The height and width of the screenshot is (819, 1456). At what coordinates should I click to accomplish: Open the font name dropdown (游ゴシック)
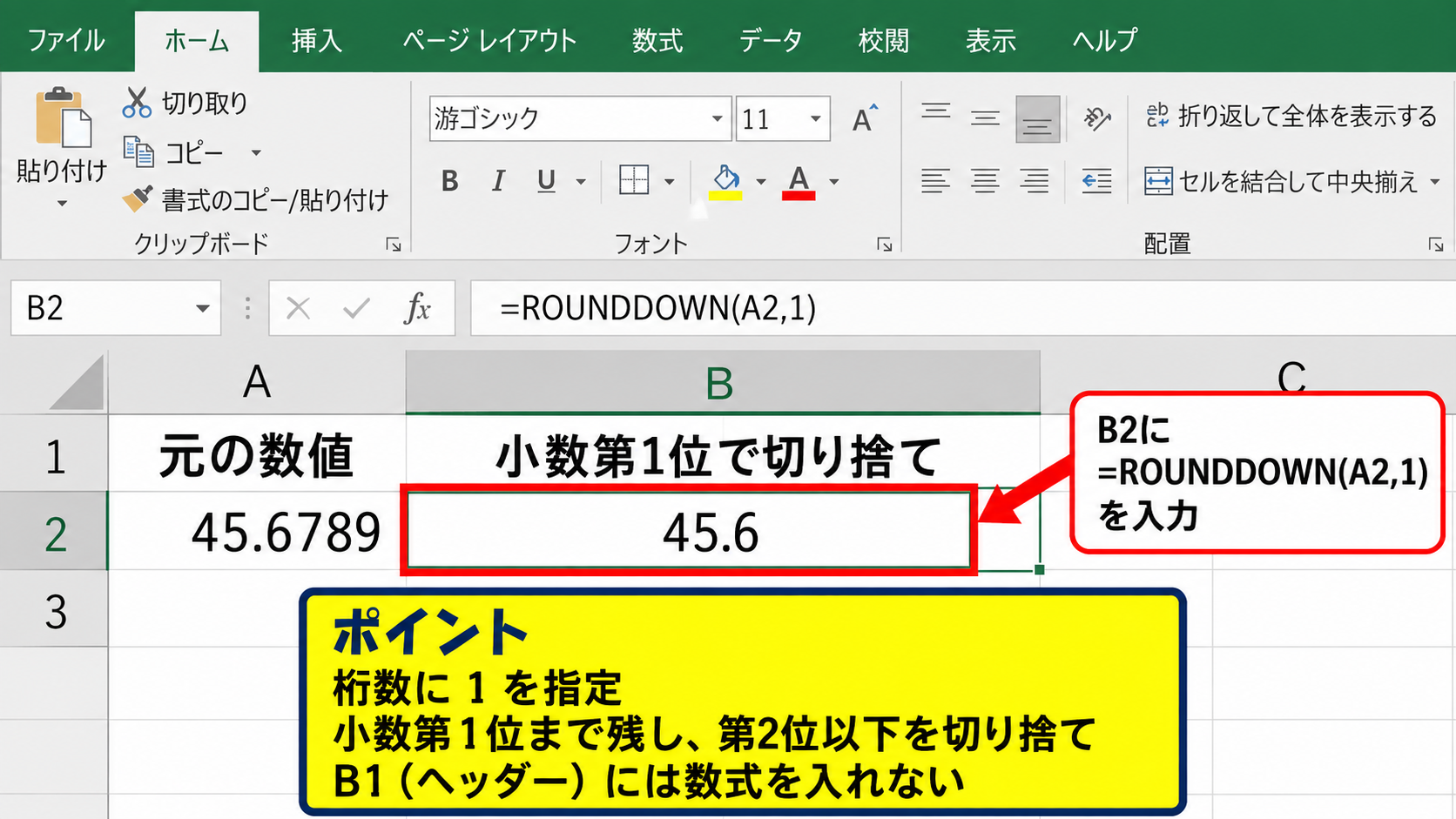pyautogui.click(x=717, y=118)
